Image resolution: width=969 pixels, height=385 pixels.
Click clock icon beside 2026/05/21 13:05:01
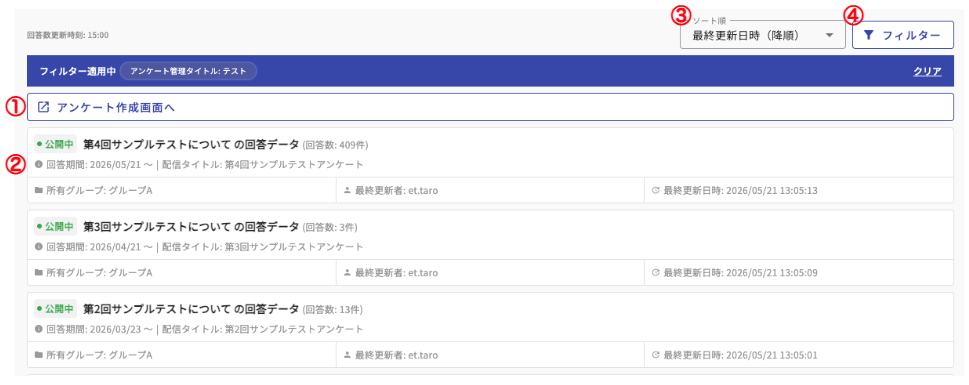pos(656,355)
